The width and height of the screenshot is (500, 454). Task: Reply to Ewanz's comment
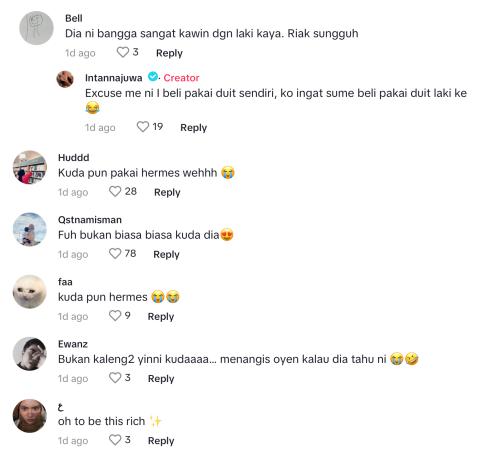[161, 379]
